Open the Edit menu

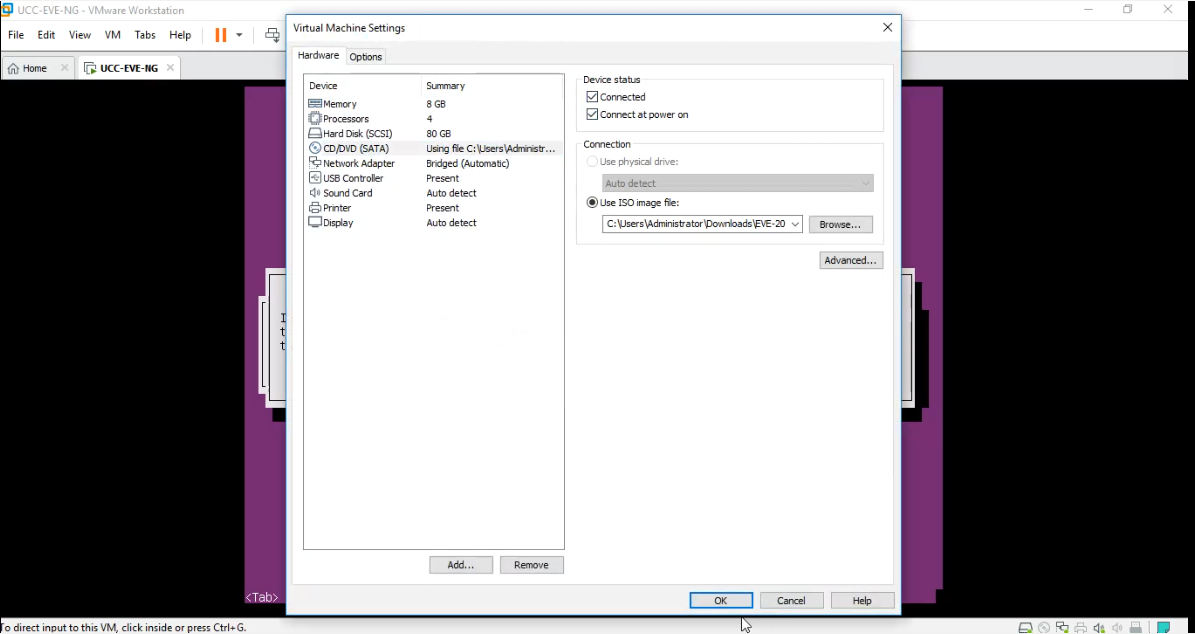pyautogui.click(x=46, y=35)
